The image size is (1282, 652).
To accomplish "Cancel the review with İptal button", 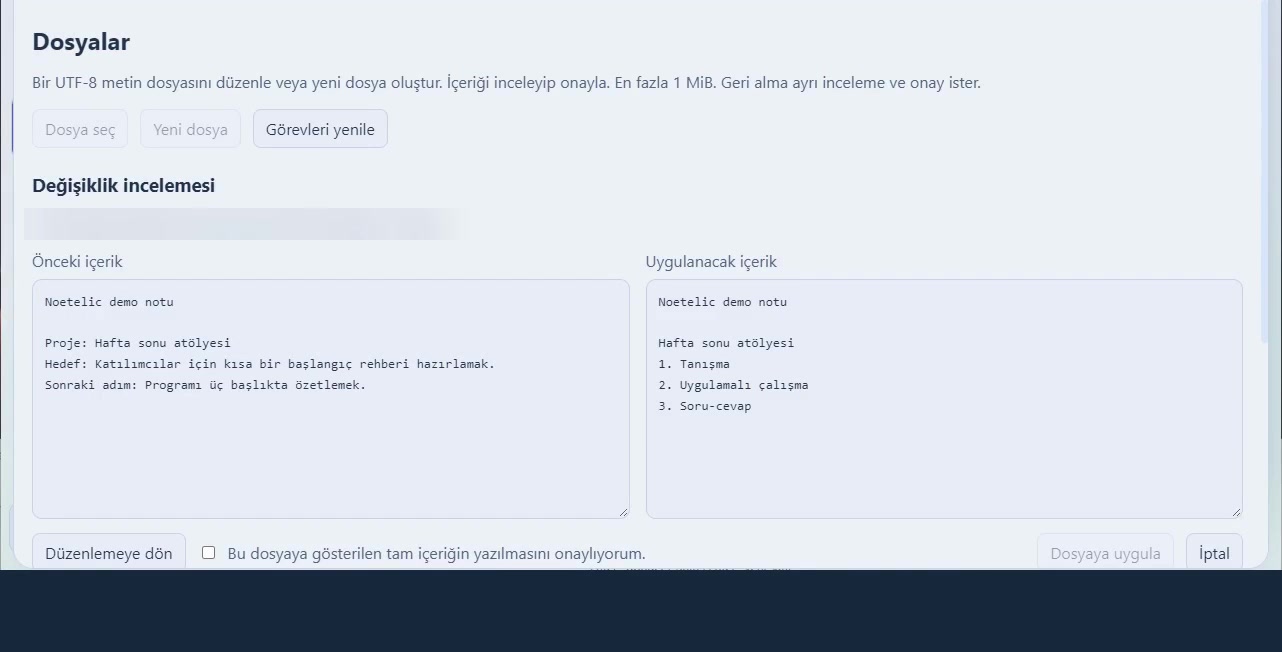I will [1214, 552].
